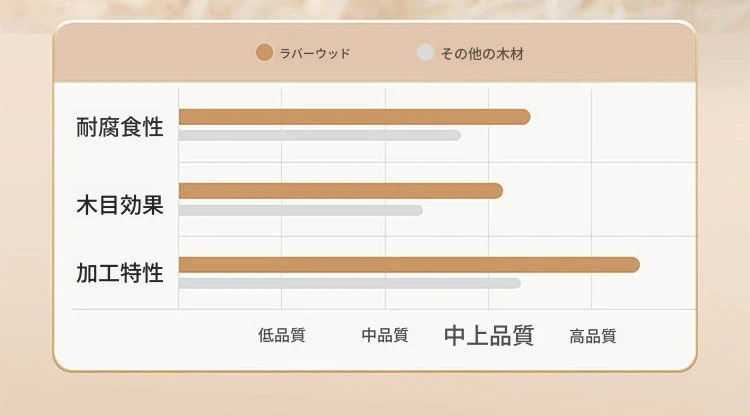The image size is (750, 416).
Task: Click the orange ラバーウッド legend circle
Action: click(x=264, y=53)
